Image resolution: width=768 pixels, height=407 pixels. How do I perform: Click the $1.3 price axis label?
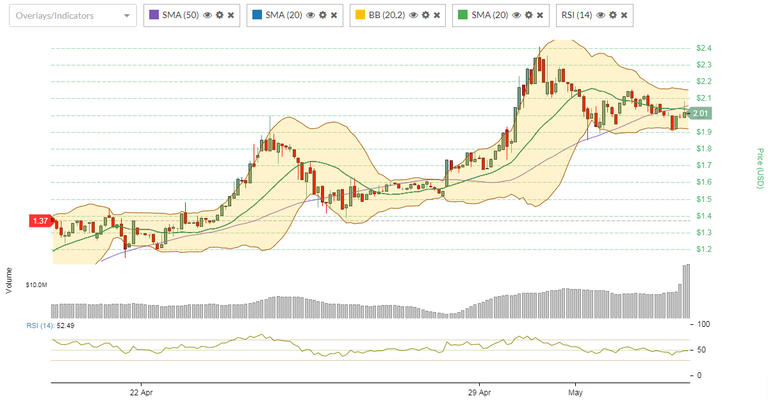(x=704, y=232)
